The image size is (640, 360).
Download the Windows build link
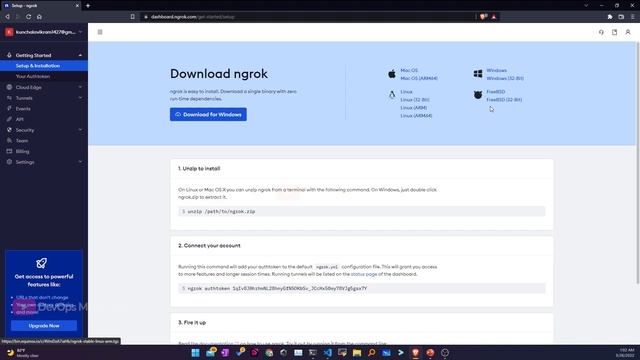click(496, 70)
